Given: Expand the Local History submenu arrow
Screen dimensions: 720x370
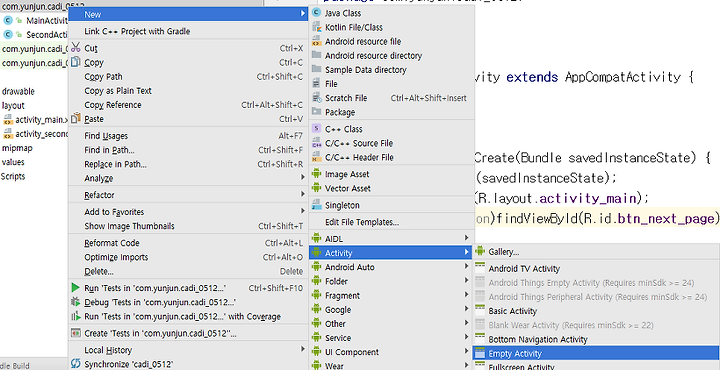Looking at the screenshot, I should coord(303,350).
